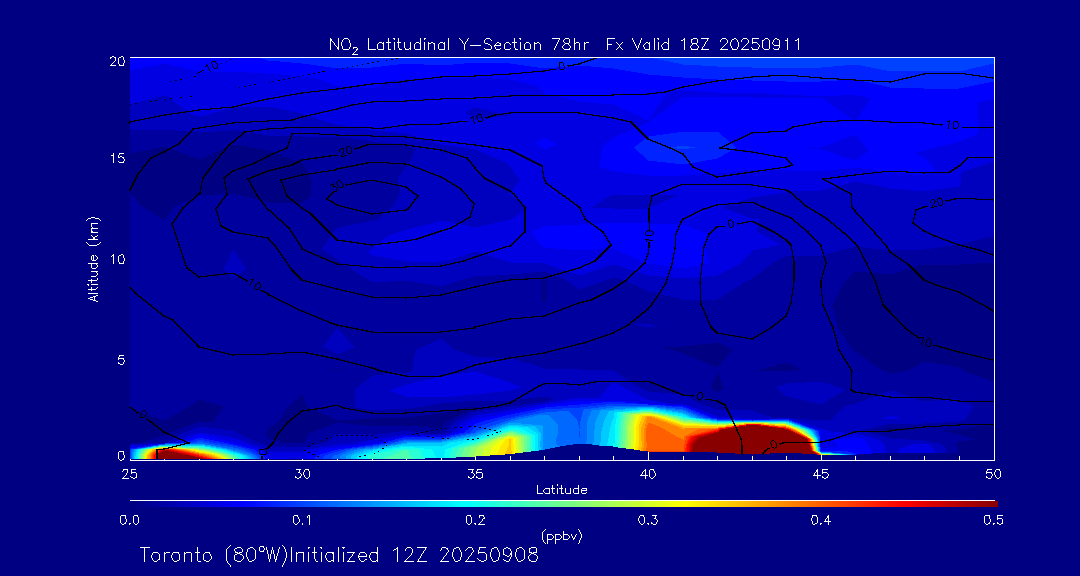The height and width of the screenshot is (576, 1080).
Task: Click the latitude axis tick label 50
Action: pos(993,472)
